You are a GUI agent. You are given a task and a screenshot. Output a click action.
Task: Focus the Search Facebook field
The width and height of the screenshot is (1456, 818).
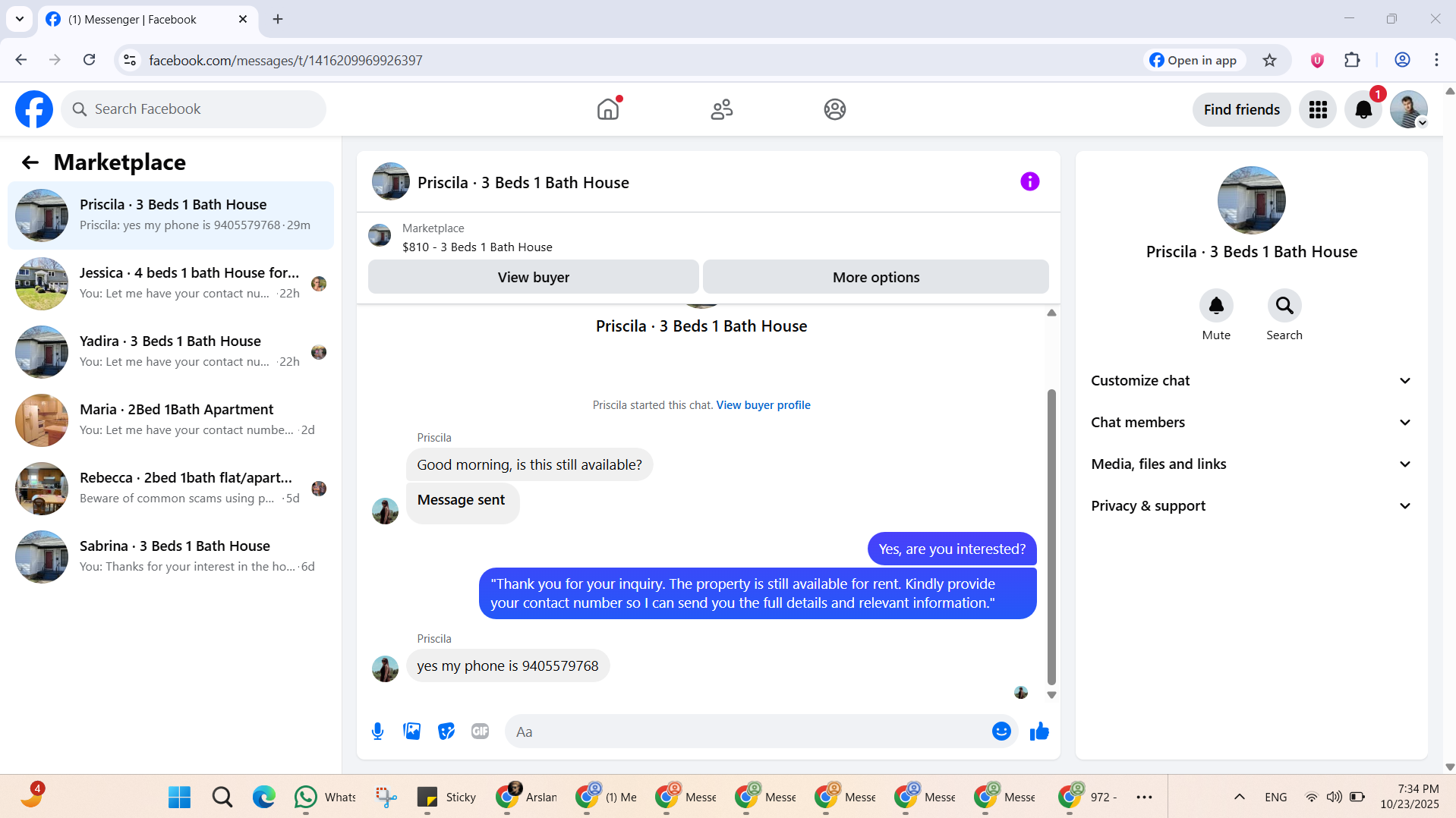point(194,109)
